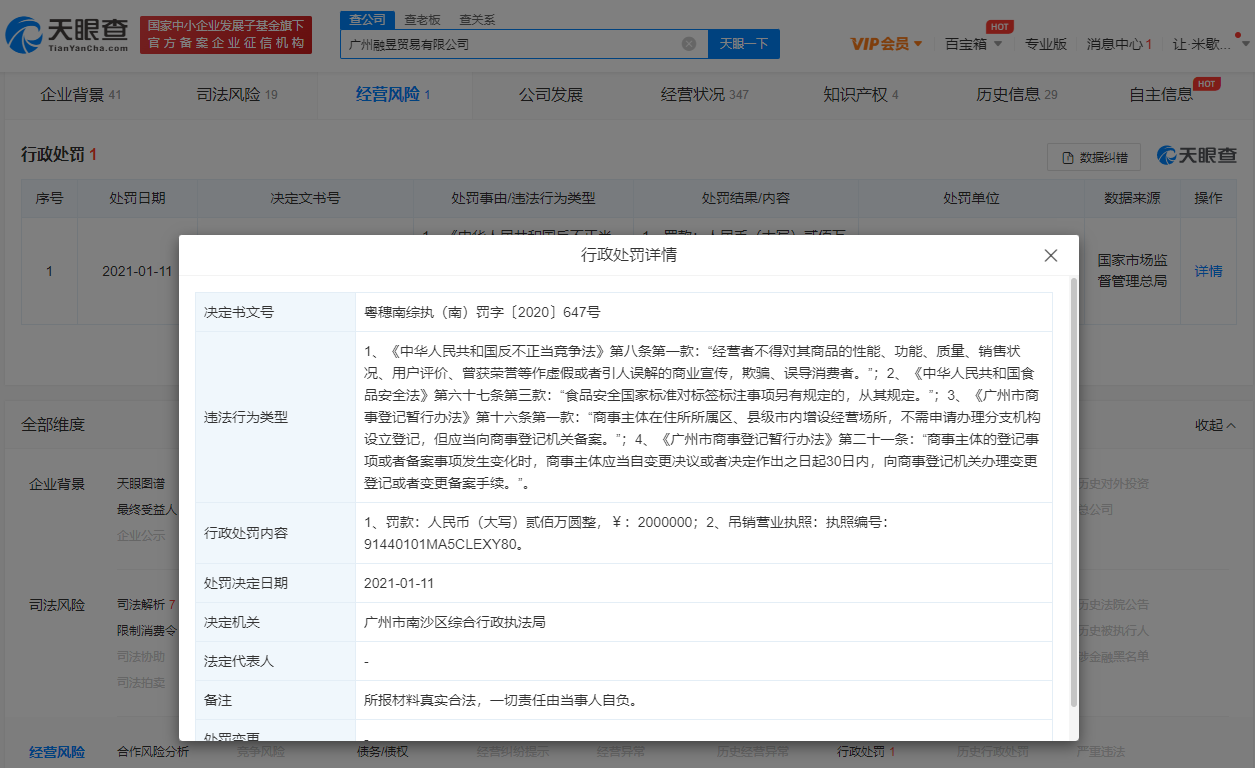Screen dimensions: 1255x768
Task: Expand the 百宝箱 menu
Action: 973,44
